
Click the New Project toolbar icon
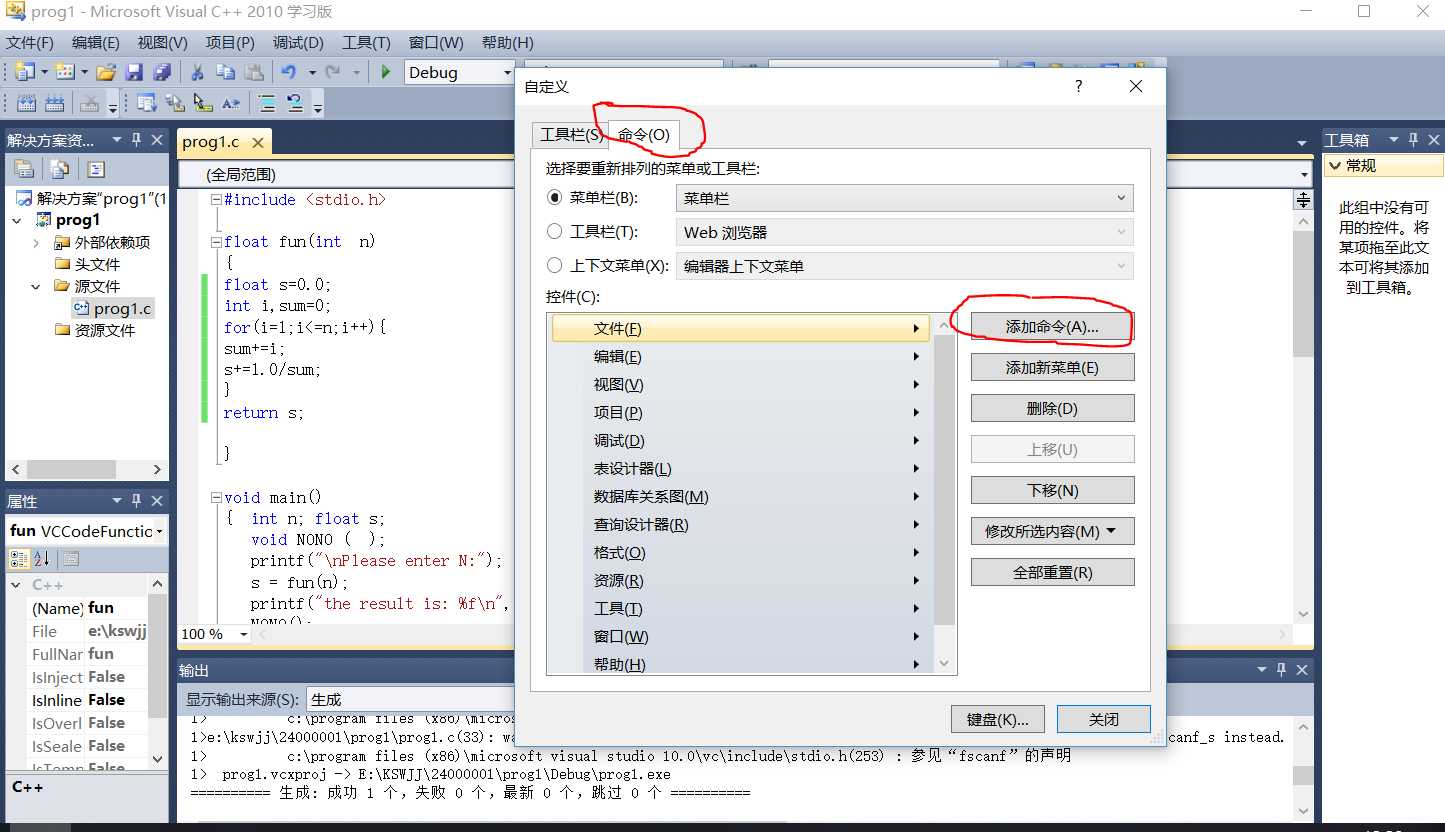25,72
